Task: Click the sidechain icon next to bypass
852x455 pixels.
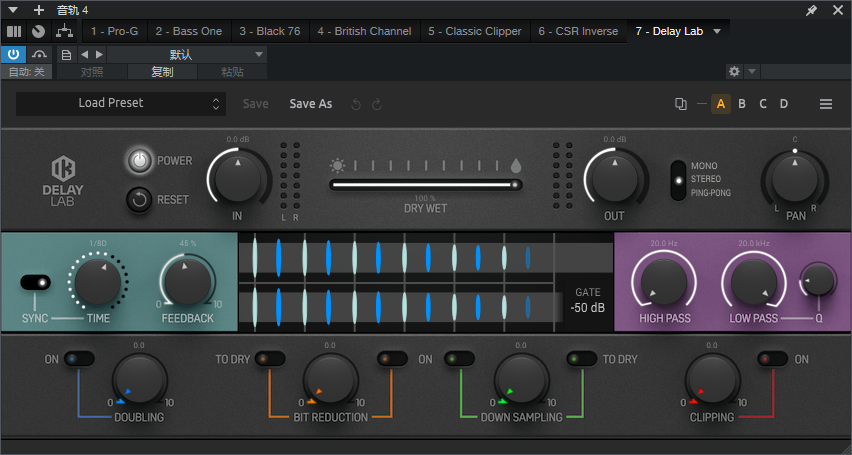Action: pyautogui.click(x=39, y=54)
